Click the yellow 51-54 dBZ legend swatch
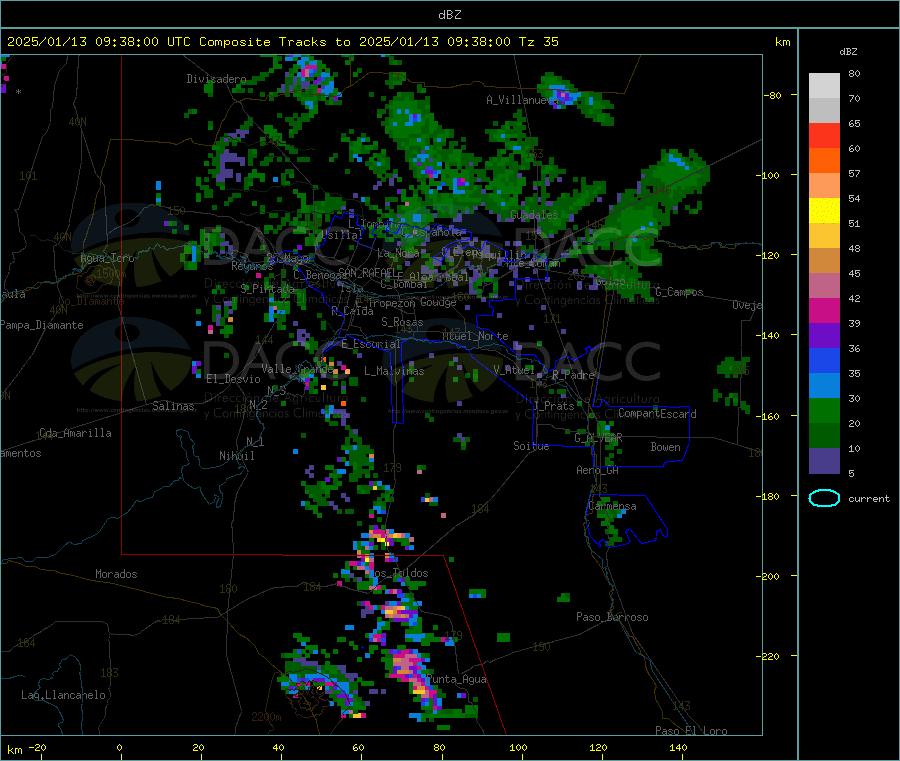The image size is (900, 761). coord(824,211)
